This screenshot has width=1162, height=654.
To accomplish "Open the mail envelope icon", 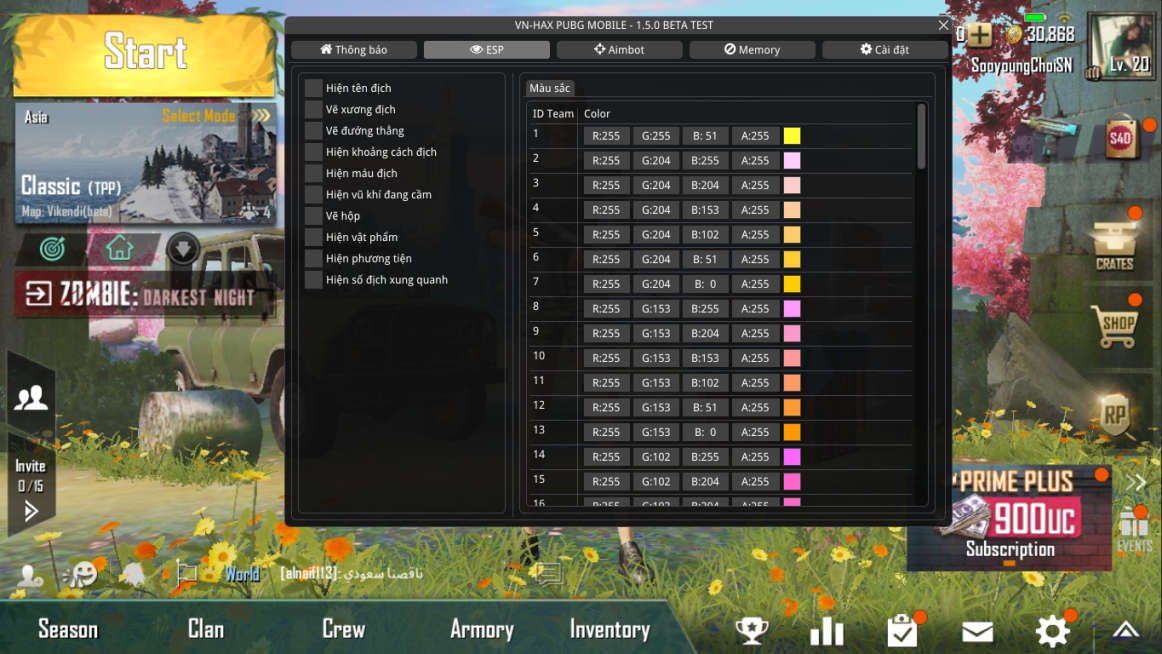I will [x=977, y=632].
